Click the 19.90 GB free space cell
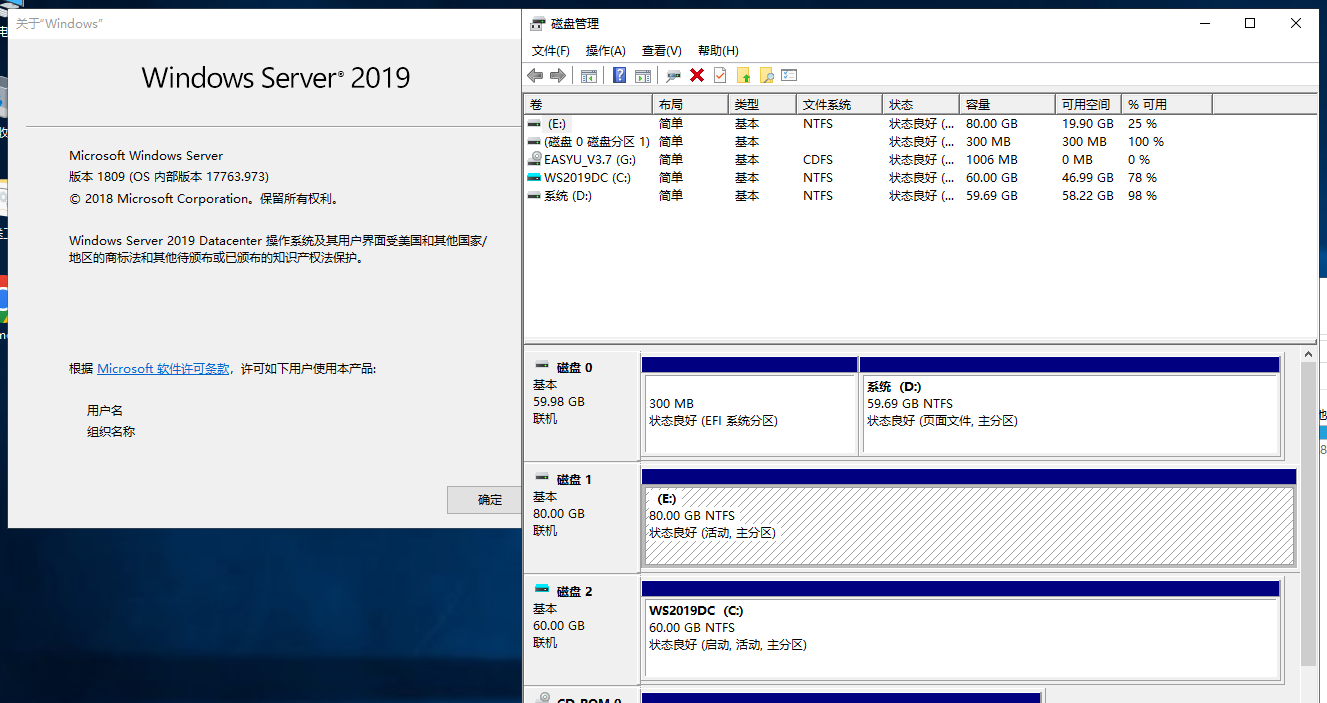 click(1087, 124)
